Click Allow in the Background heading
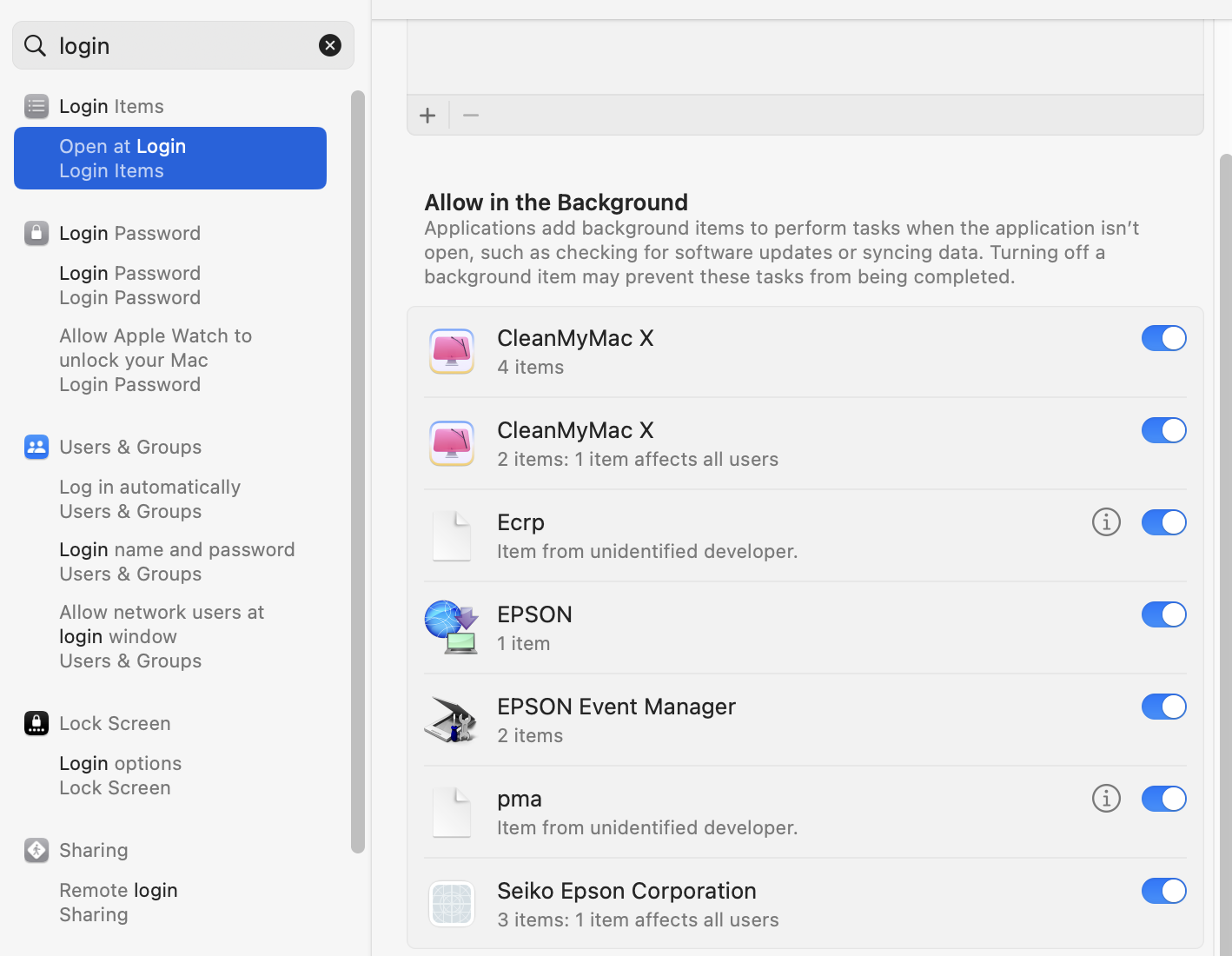1232x956 pixels. [x=556, y=202]
